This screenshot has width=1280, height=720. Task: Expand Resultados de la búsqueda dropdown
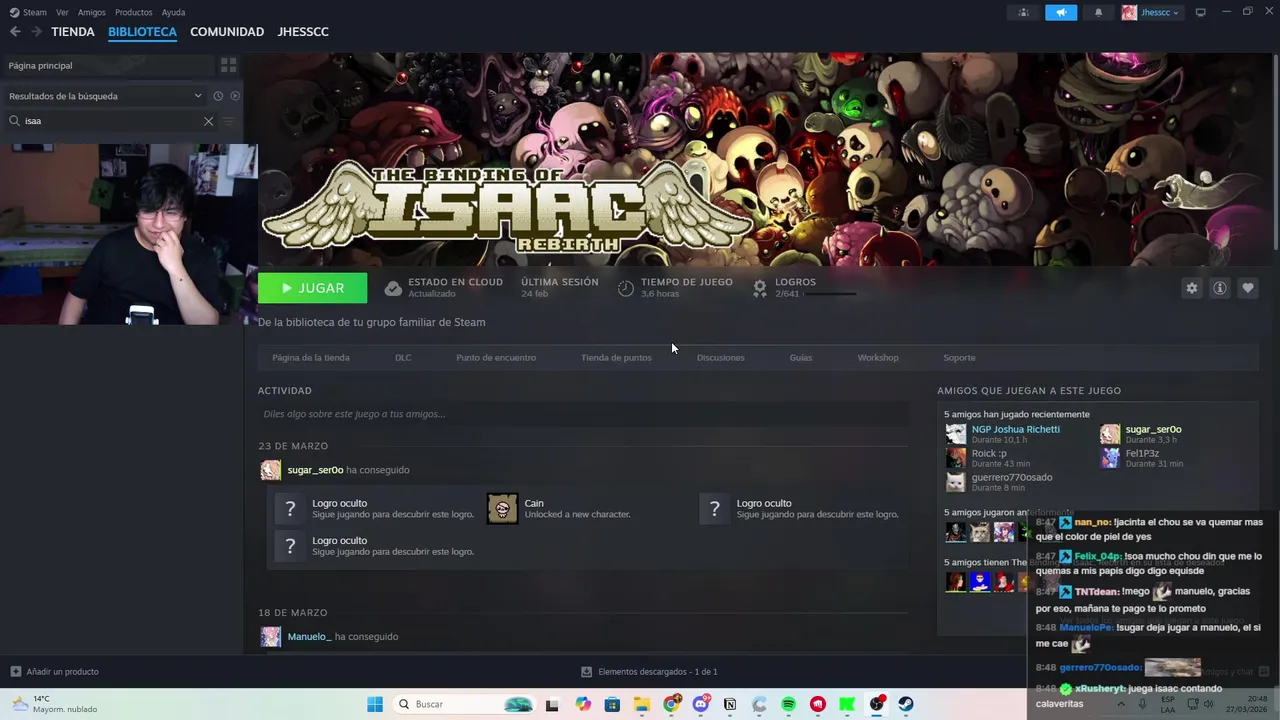point(105,96)
